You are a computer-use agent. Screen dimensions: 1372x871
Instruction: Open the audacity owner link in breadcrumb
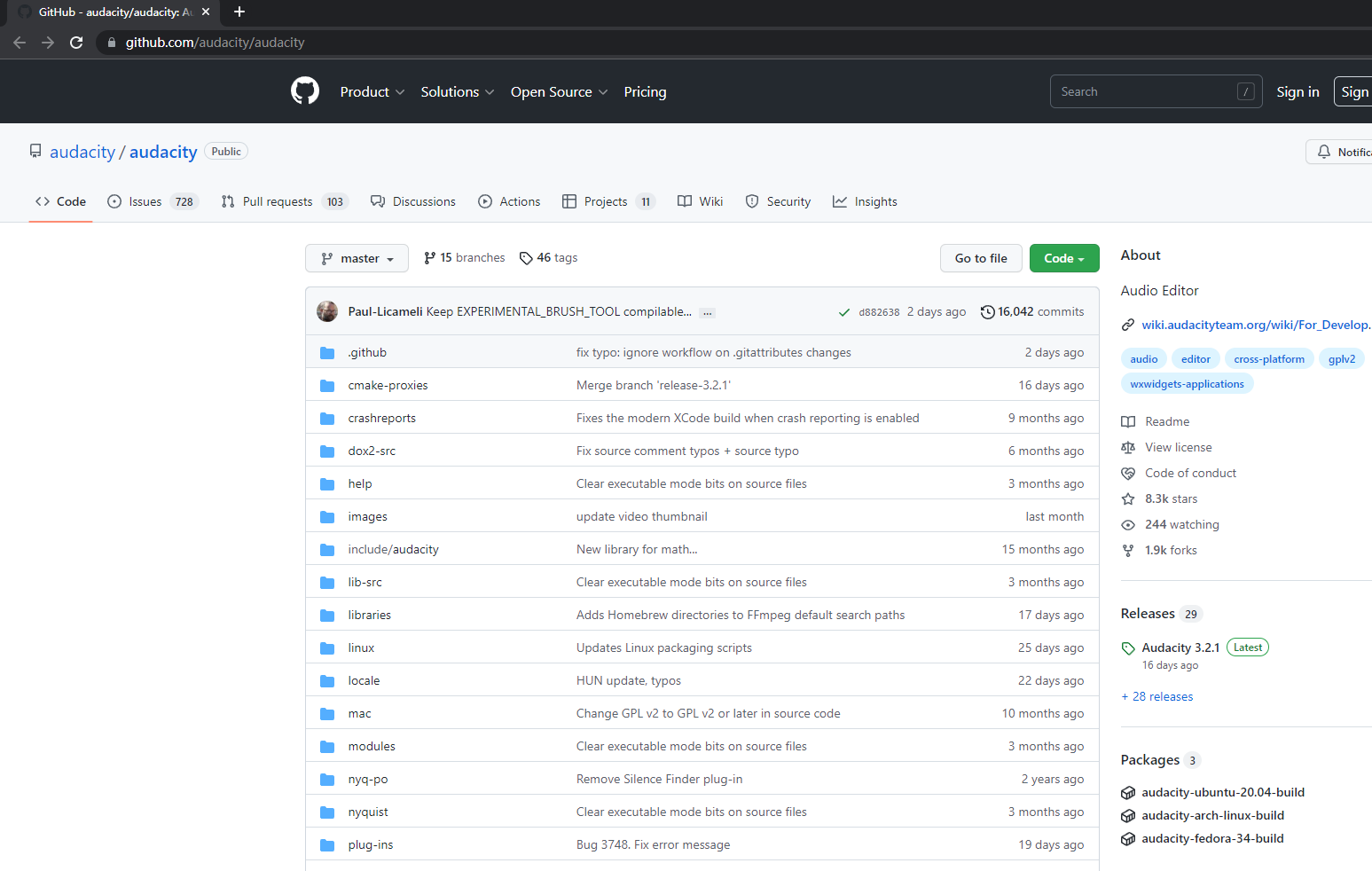[x=82, y=152]
